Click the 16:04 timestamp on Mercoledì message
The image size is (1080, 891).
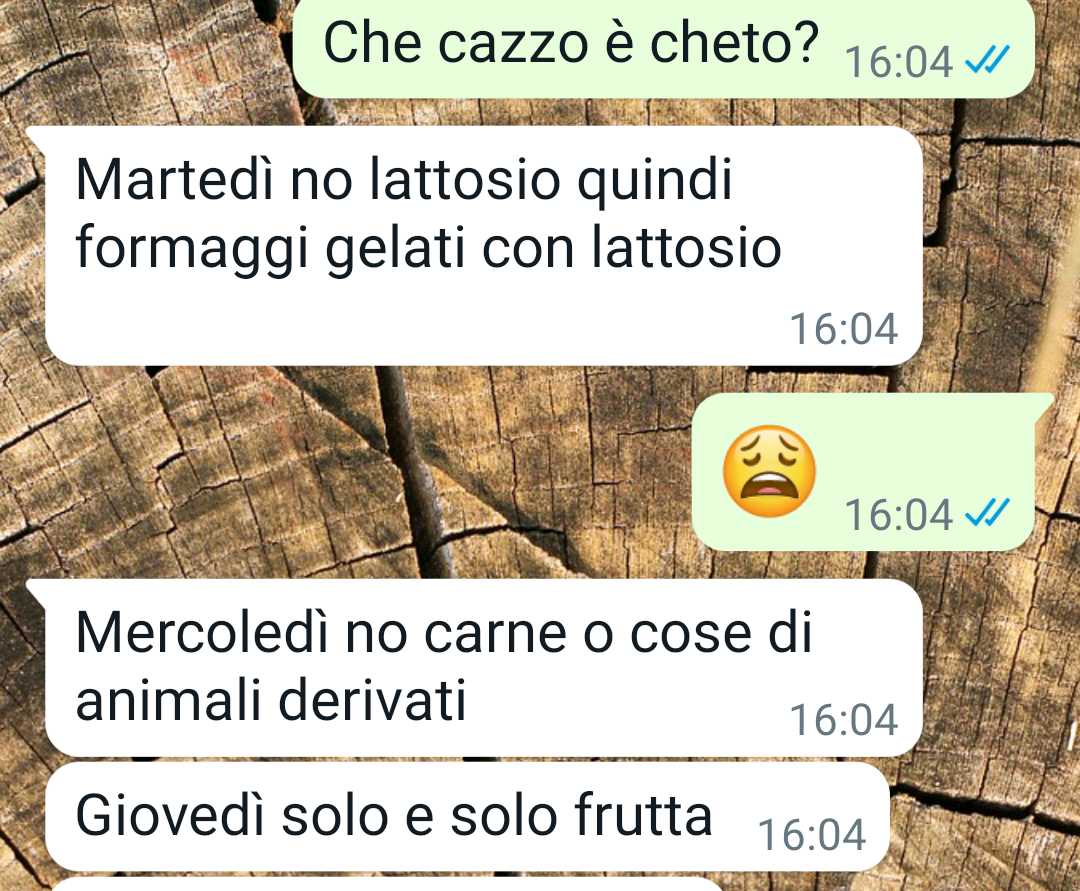coord(844,720)
